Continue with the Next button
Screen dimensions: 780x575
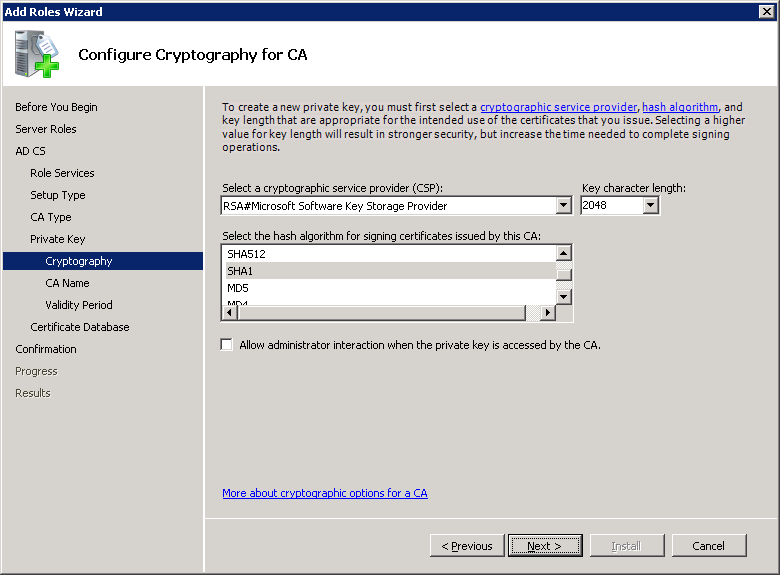point(545,546)
